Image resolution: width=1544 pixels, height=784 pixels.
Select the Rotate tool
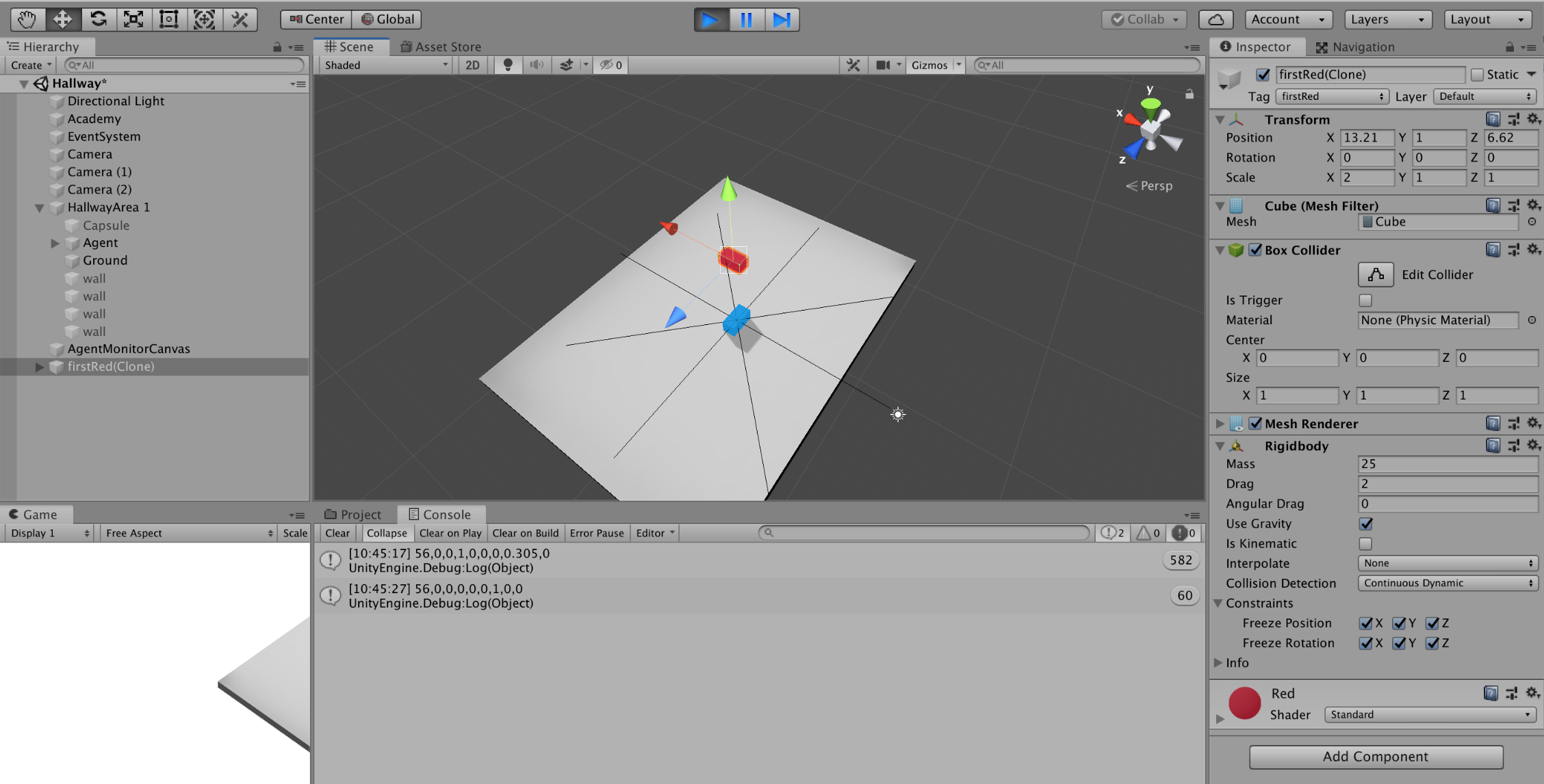pos(98,19)
